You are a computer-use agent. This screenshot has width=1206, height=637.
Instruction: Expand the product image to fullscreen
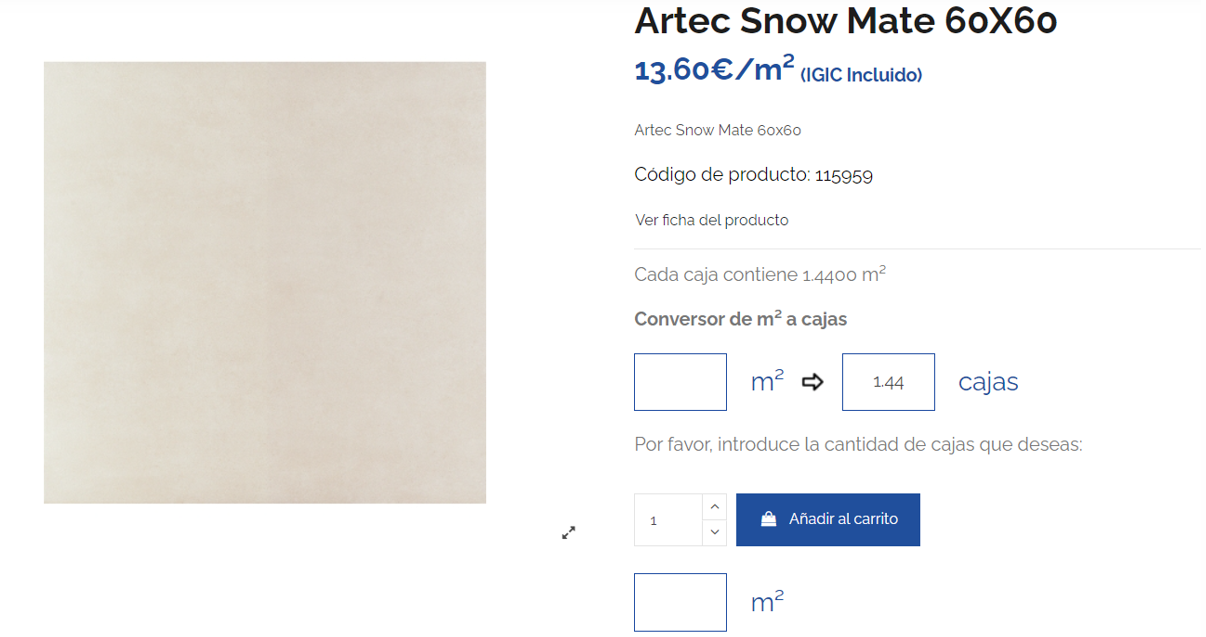click(568, 533)
